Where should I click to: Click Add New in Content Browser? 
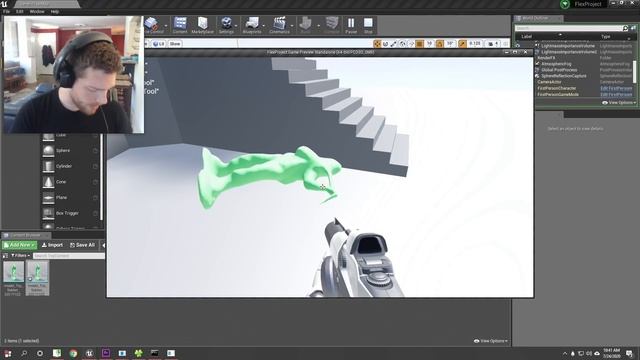click(19, 245)
